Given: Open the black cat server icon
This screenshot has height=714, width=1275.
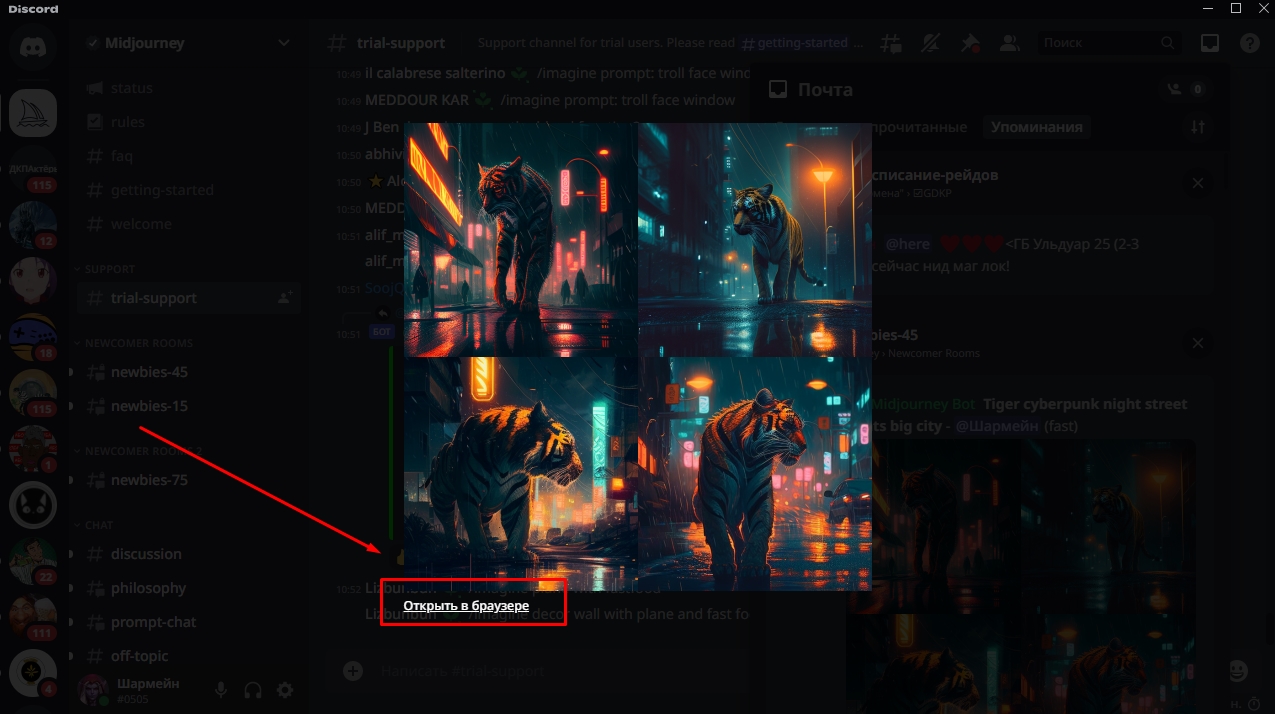Looking at the screenshot, I should (33, 505).
